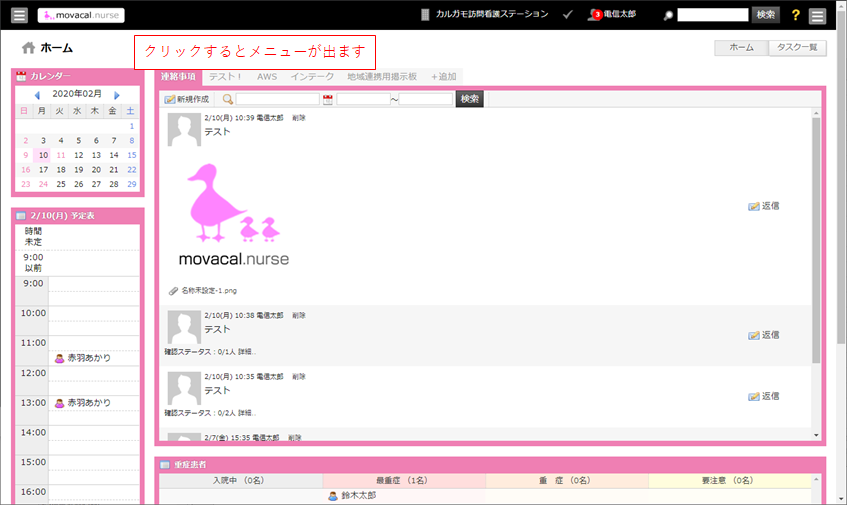Delete the 10:39 post via 削除
This screenshot has height=505, width=847.
(x=299, y=118)
